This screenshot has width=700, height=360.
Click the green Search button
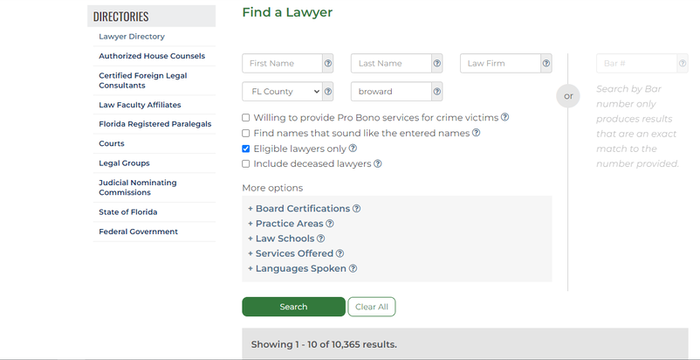pyautogui.click(x=293, y=307)
